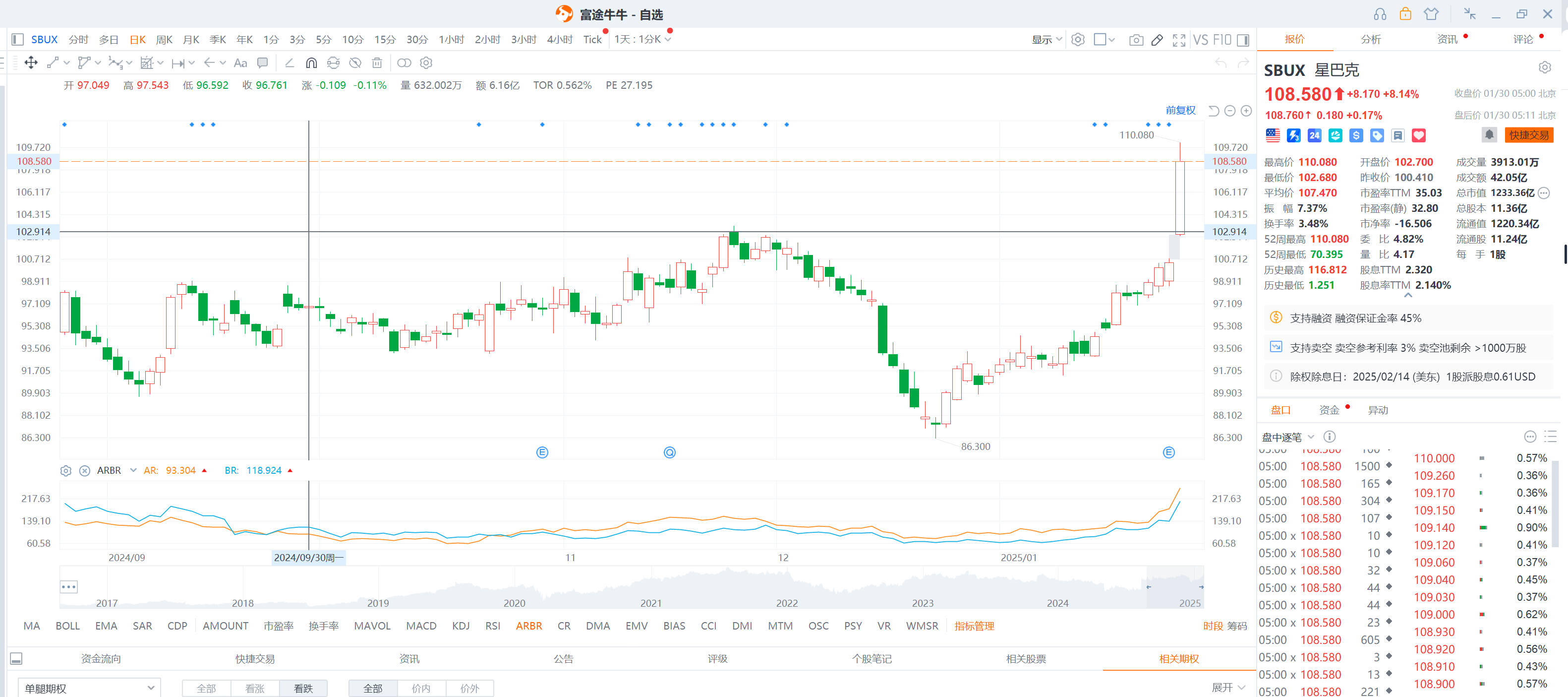This screenshot has width=1568, height=697.
Task: Open drawing toolbar settings gear
Action: point(426,63)
